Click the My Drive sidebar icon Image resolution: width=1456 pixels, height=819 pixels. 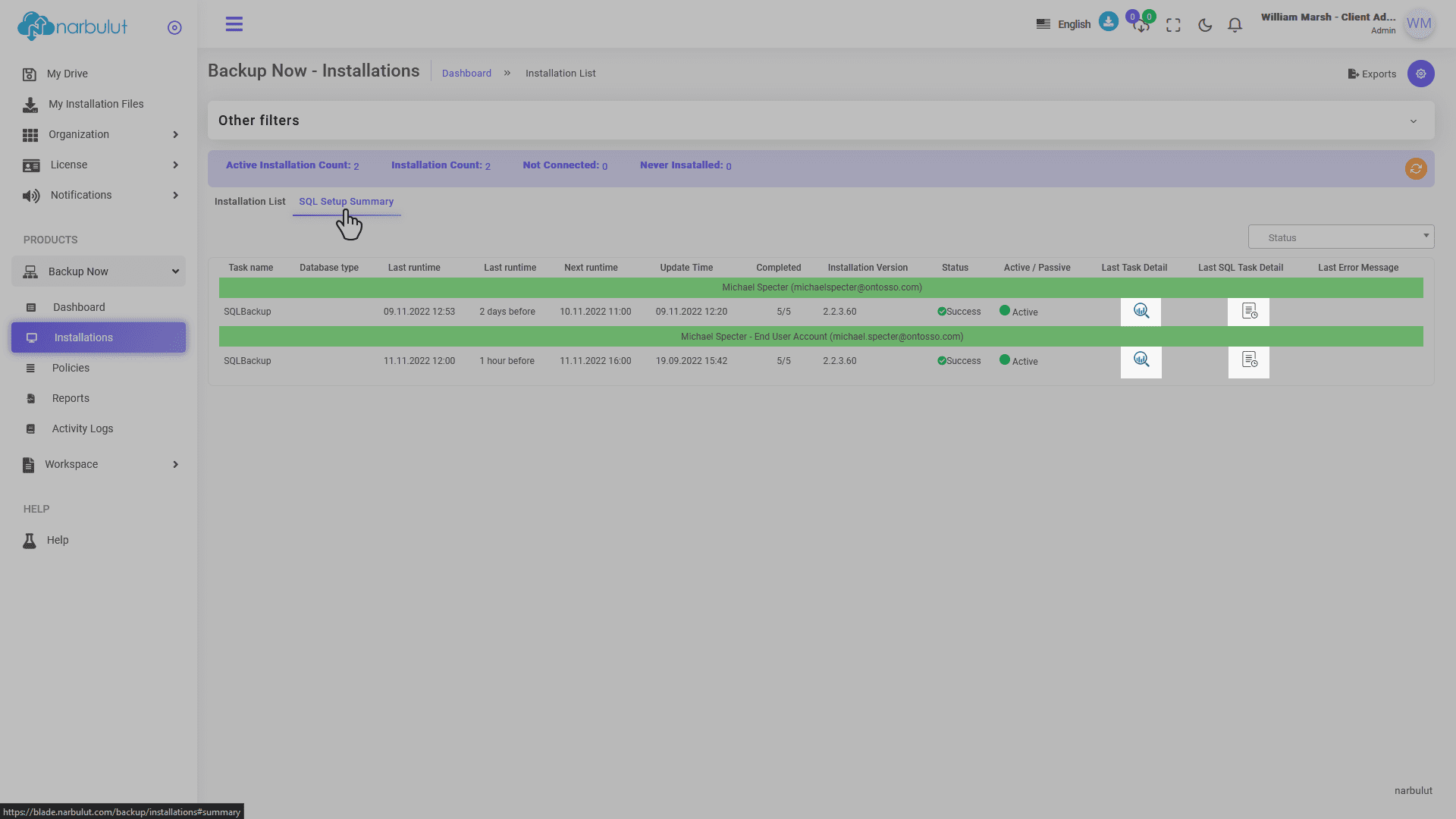[x=29, y=74]
